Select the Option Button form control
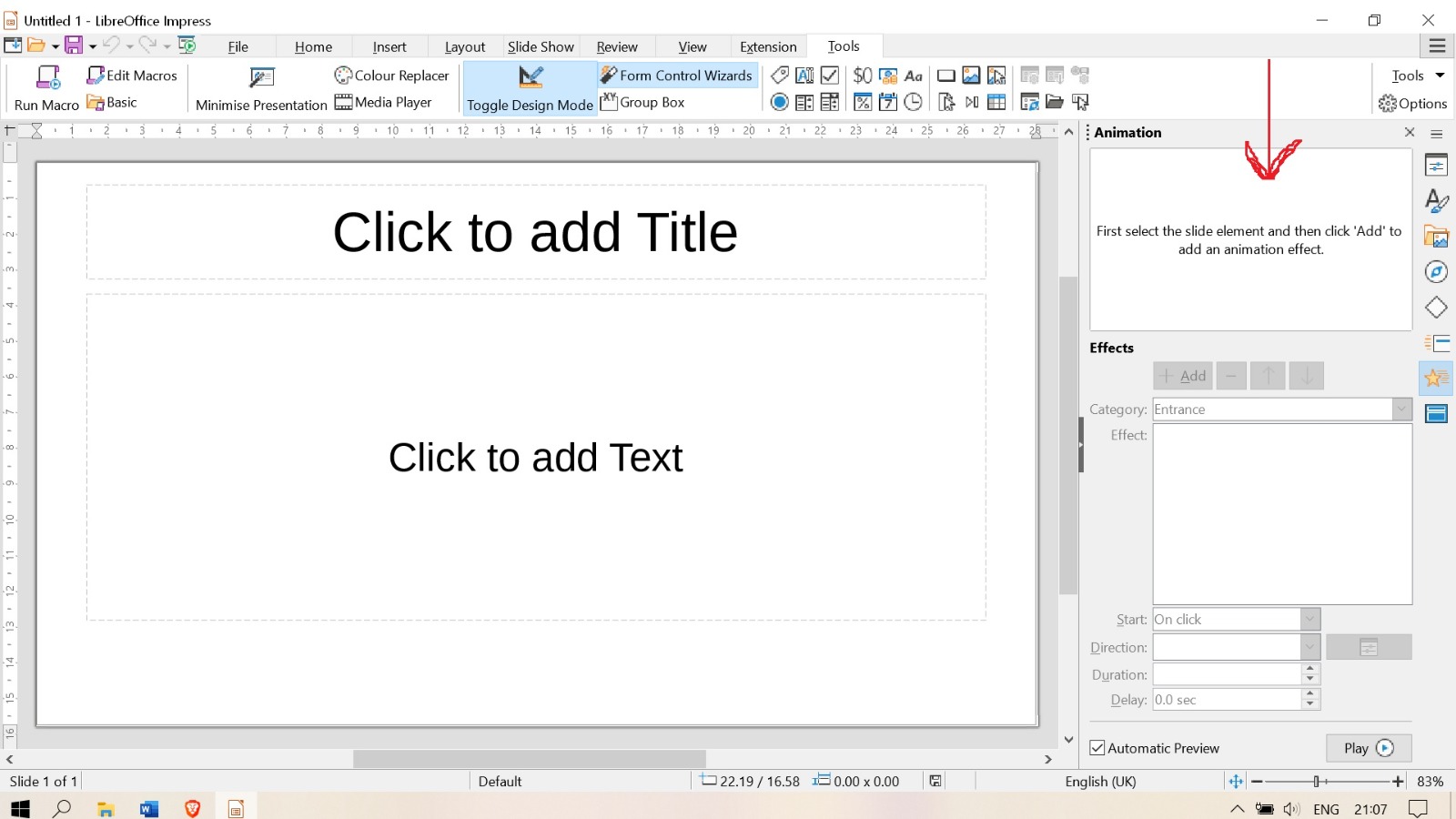1456x819 pixels. tap(780, 102)
